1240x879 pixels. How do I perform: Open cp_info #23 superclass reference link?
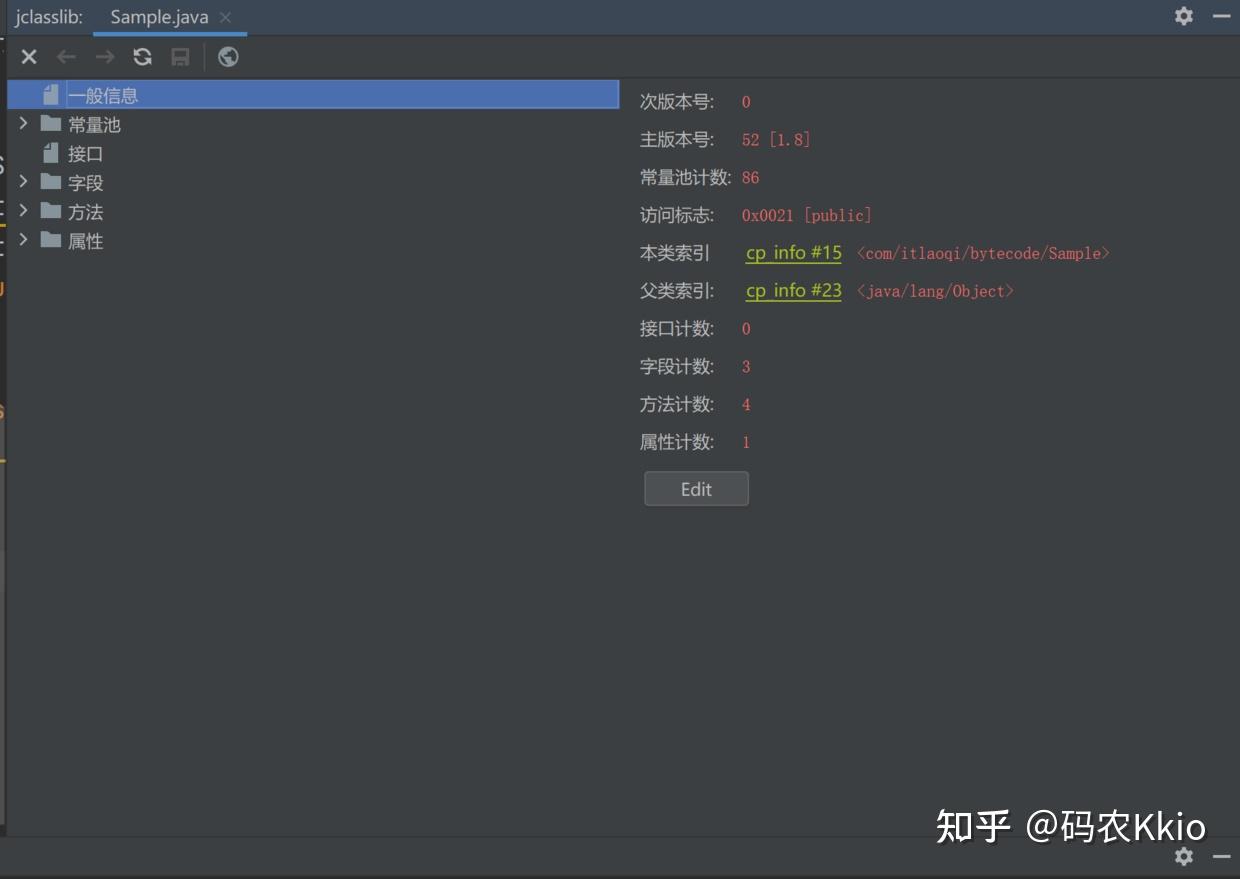coord(793,290)
